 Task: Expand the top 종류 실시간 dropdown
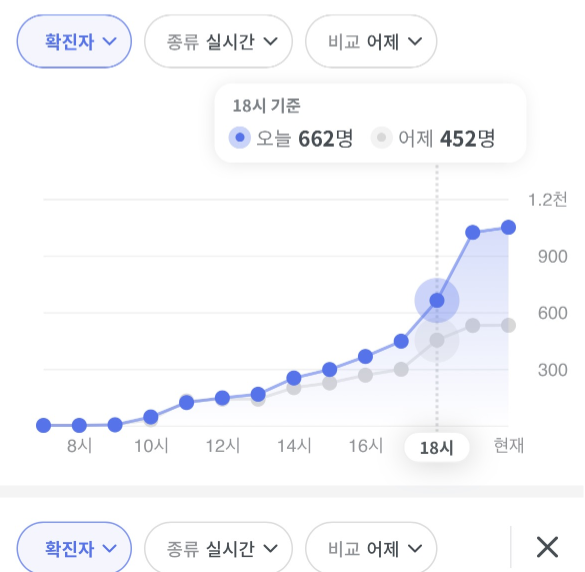click(218, 41)
